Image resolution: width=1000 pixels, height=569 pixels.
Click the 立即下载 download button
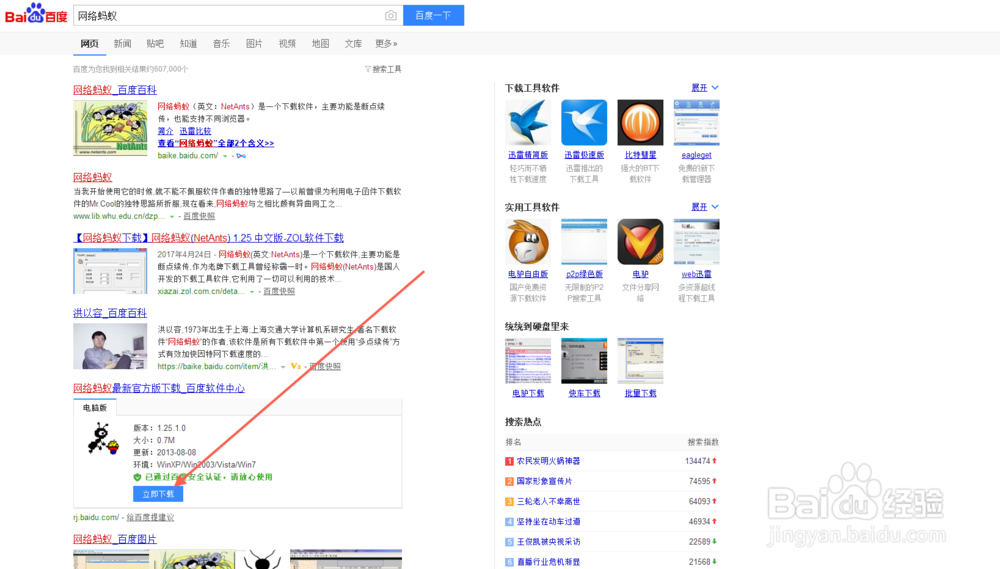pos(158,494)
